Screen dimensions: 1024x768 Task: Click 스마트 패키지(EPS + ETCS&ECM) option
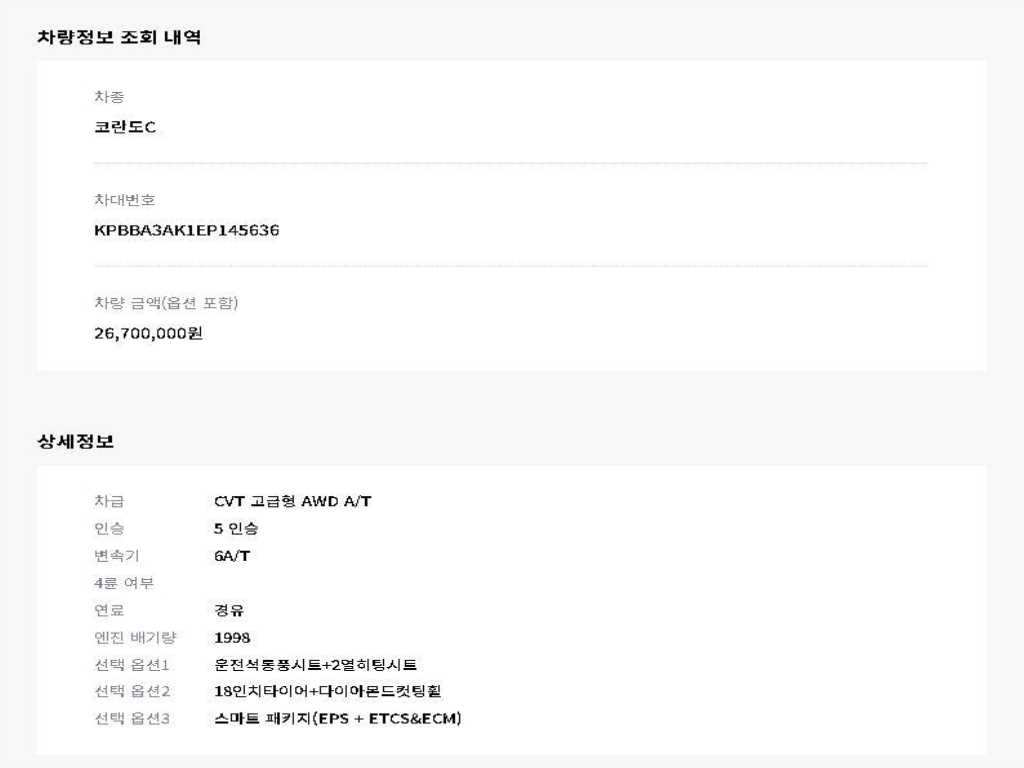click(338, 718)
